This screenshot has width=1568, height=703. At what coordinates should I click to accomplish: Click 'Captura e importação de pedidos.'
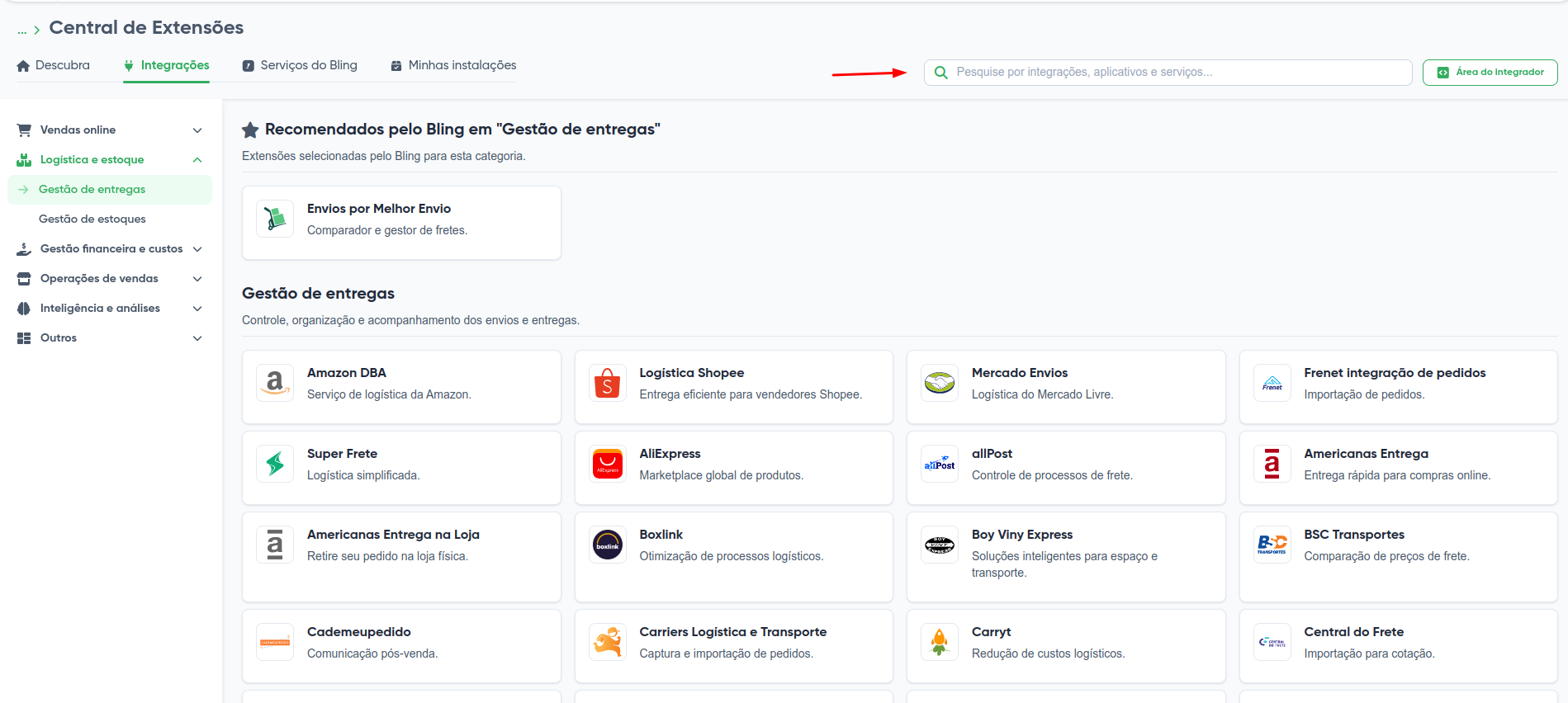click(726, 653)
